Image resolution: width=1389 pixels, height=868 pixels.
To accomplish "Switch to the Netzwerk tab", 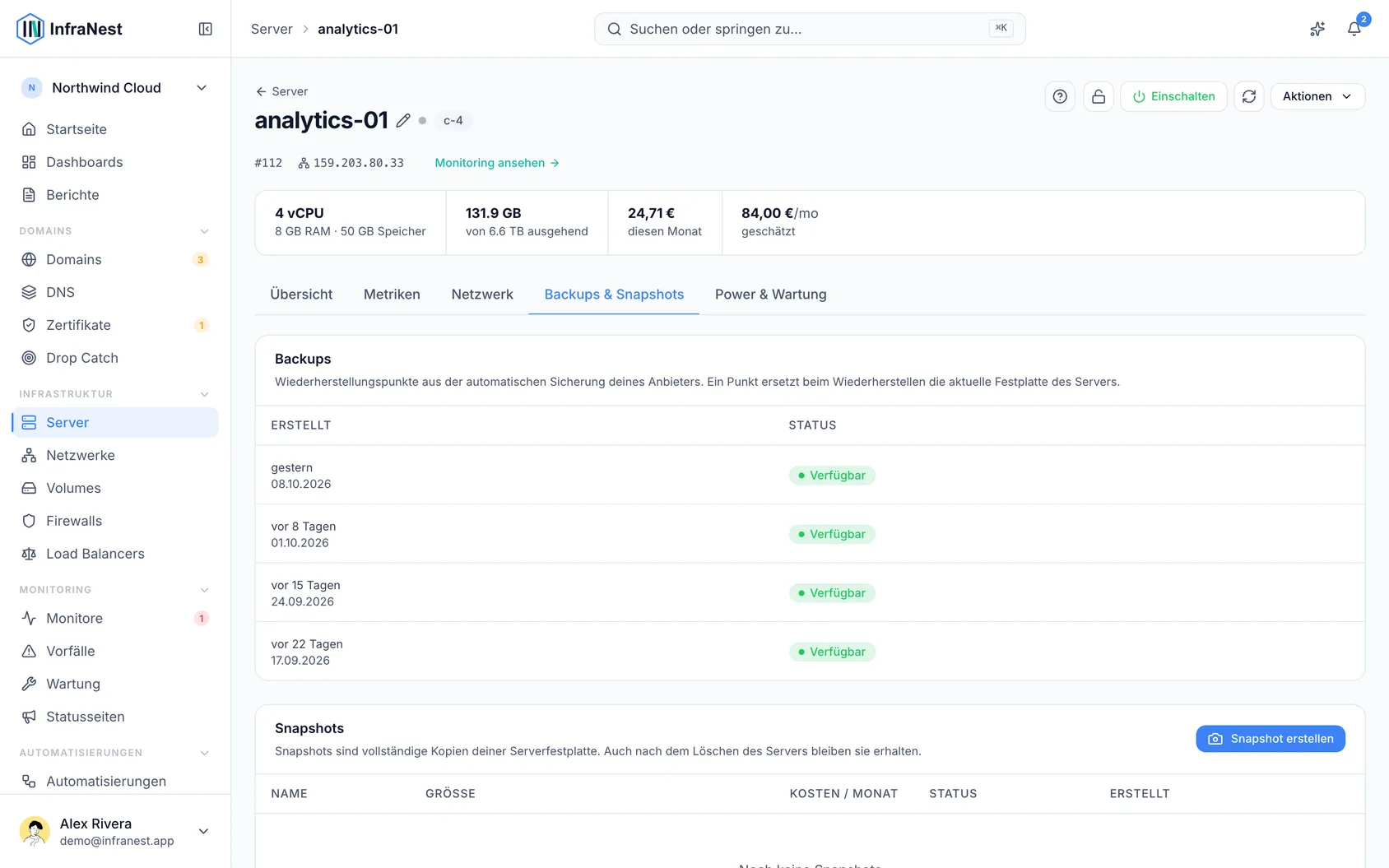I will (482, 295).
